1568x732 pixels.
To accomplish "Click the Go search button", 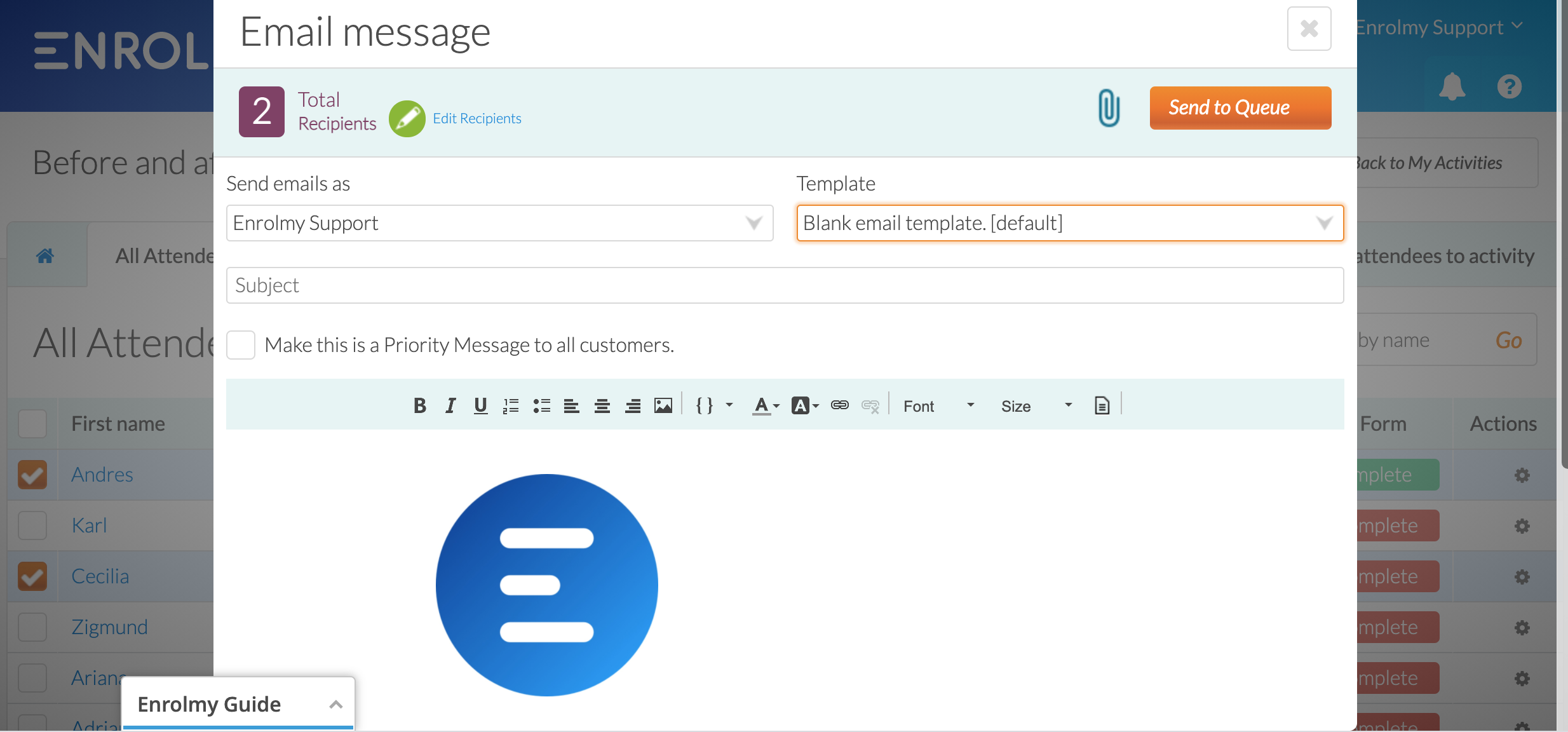I will (x=1508, y=341).
